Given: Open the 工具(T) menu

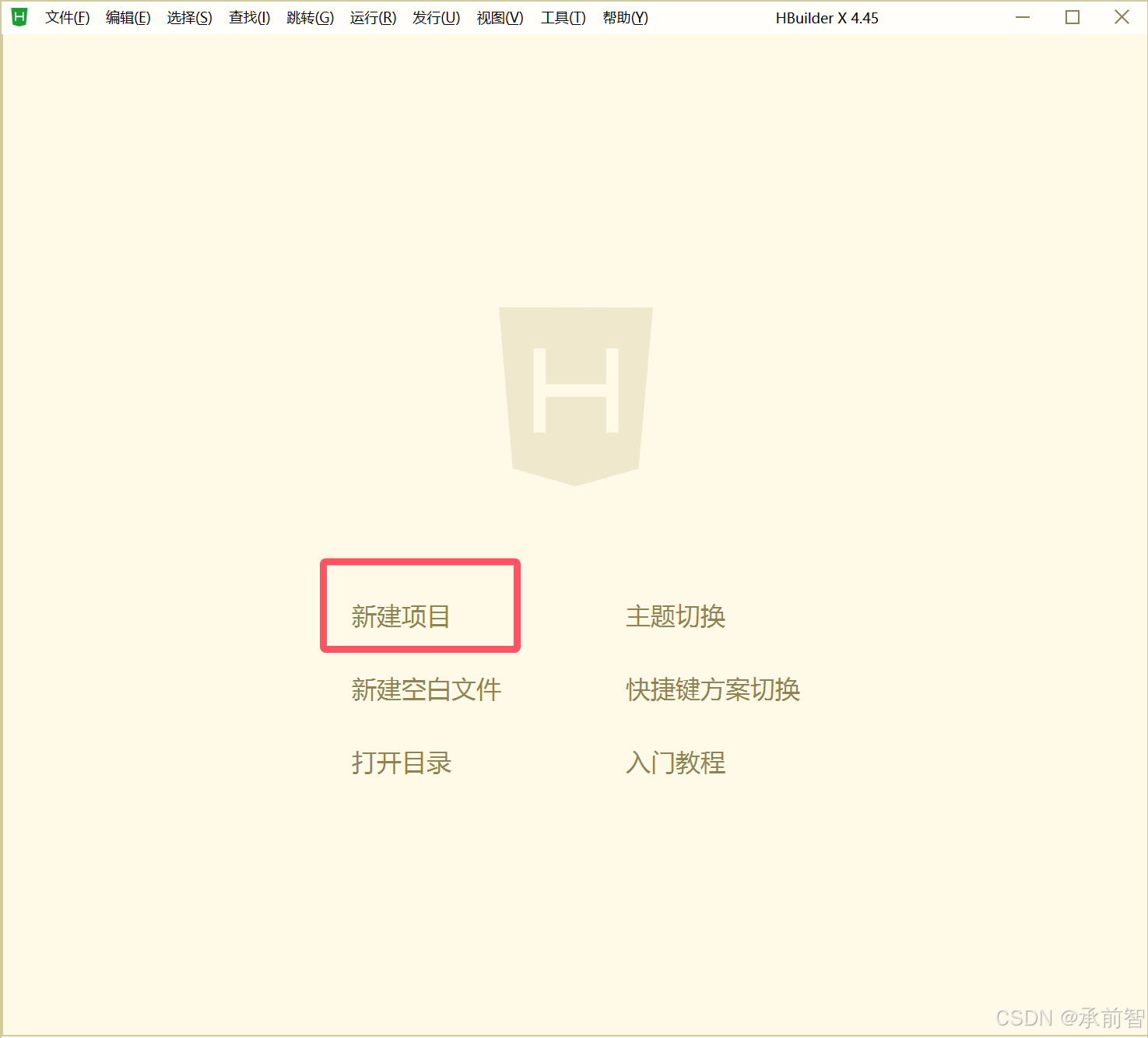Looking at the screenshot, I should click(563, 18).
